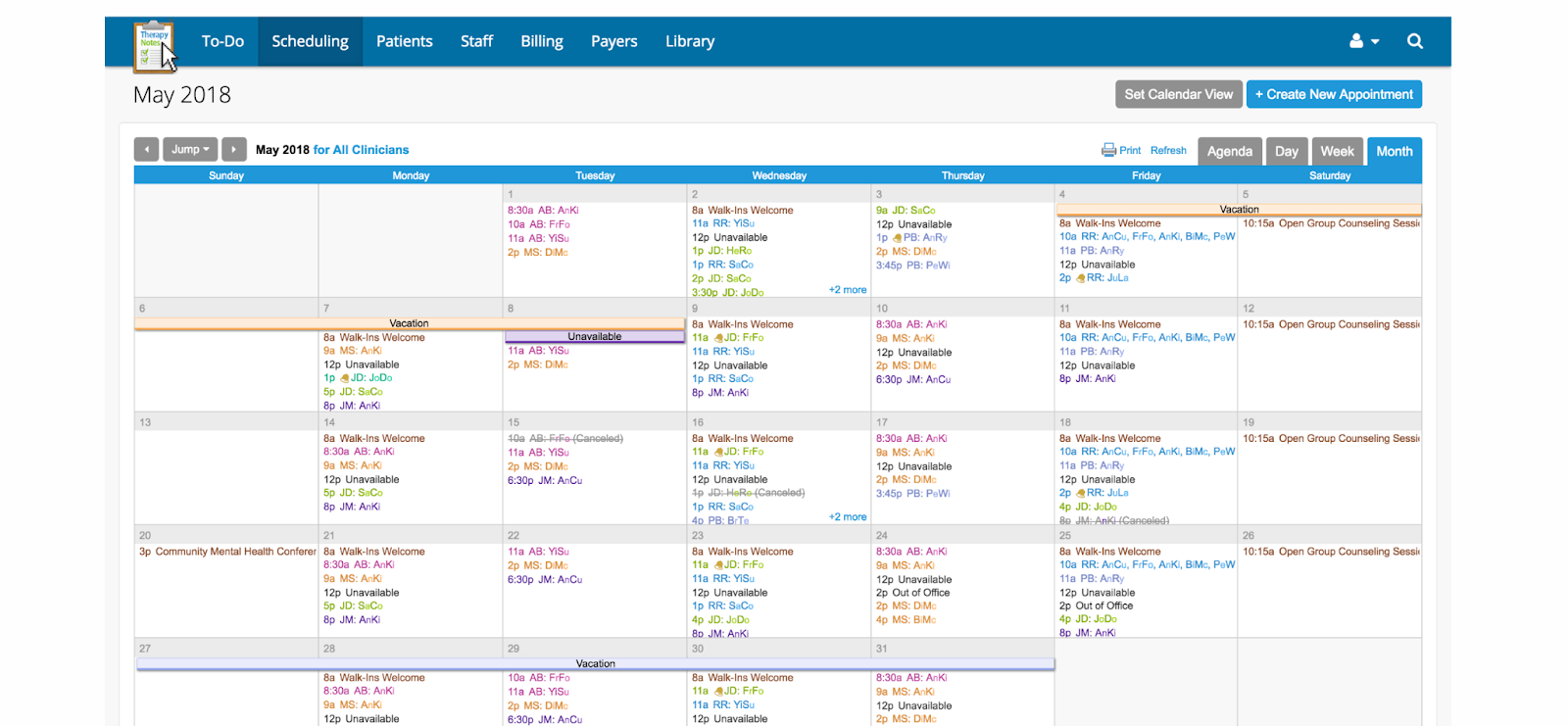Switch to Week view

coord(1337,151)
